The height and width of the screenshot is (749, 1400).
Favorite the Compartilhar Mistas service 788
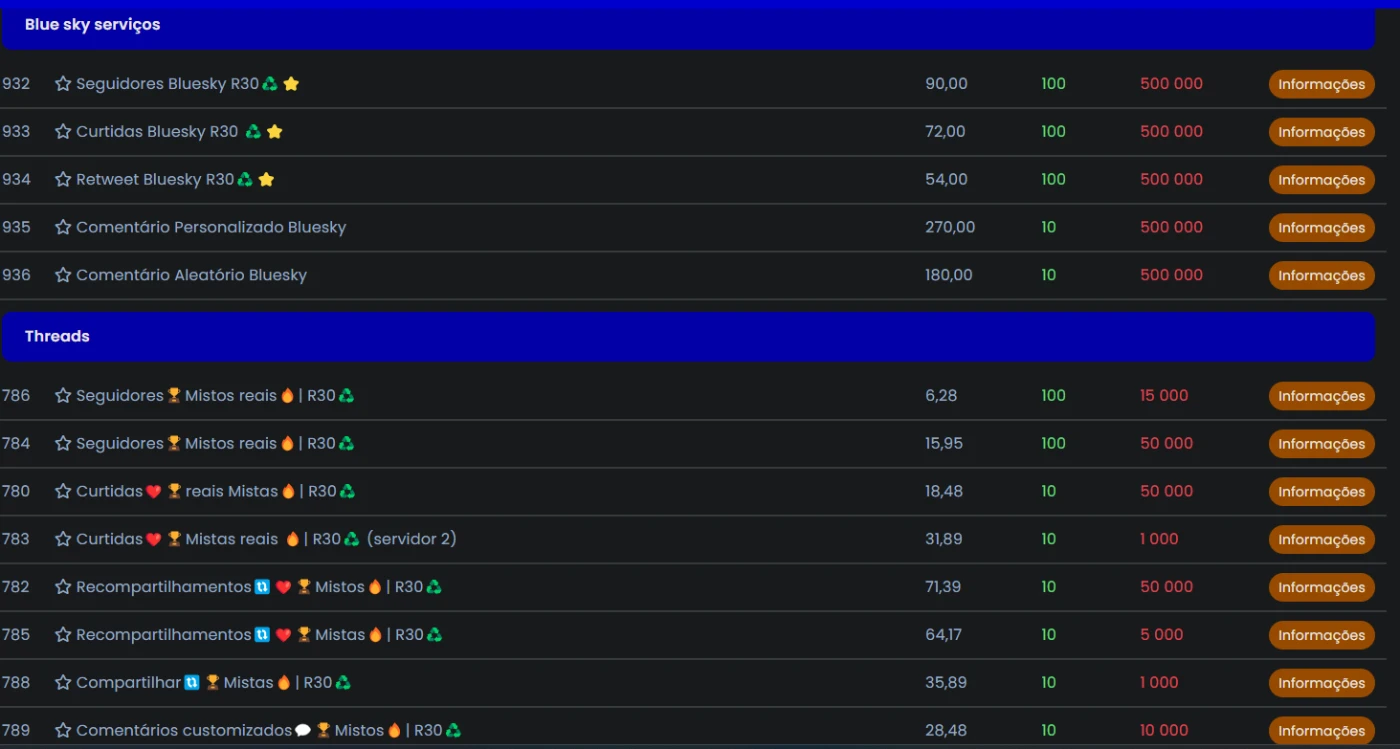[63, 683]
